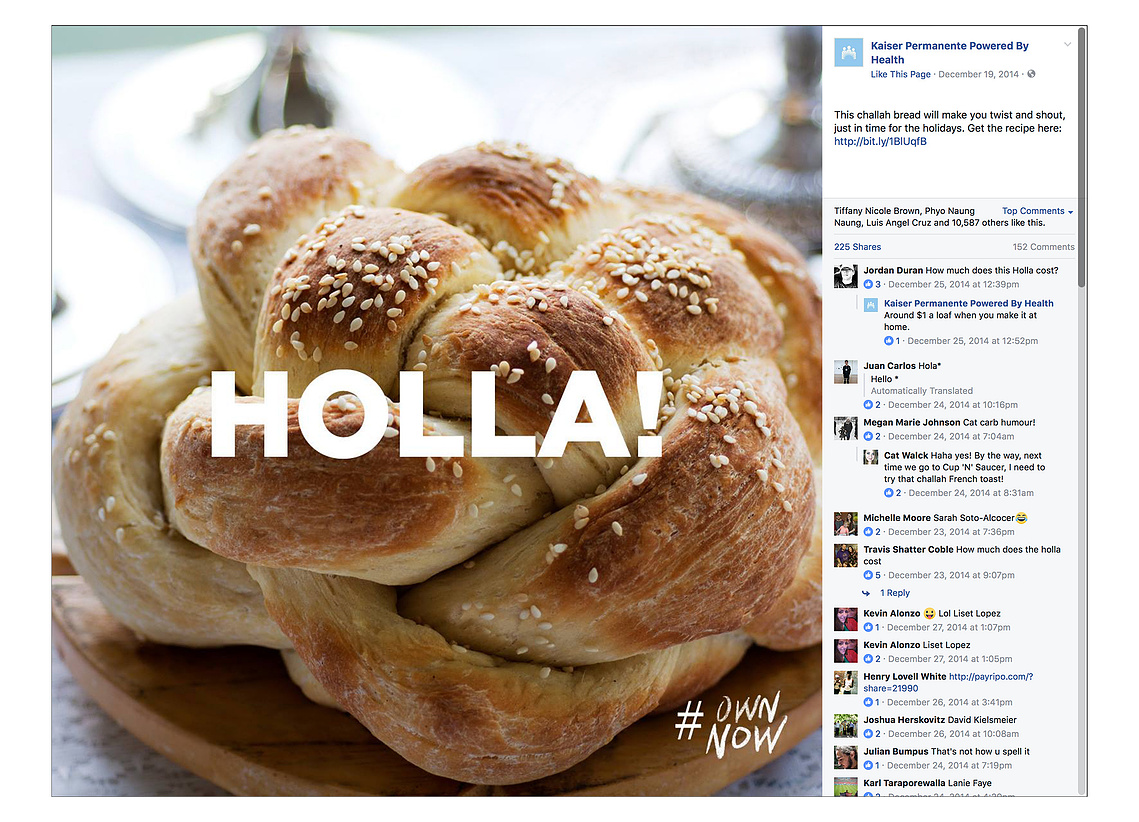Click the like reaction icon on Jordan Duran's comment
The height and width of the screenshot is (822, 1139).
click(x=868, y=285)
